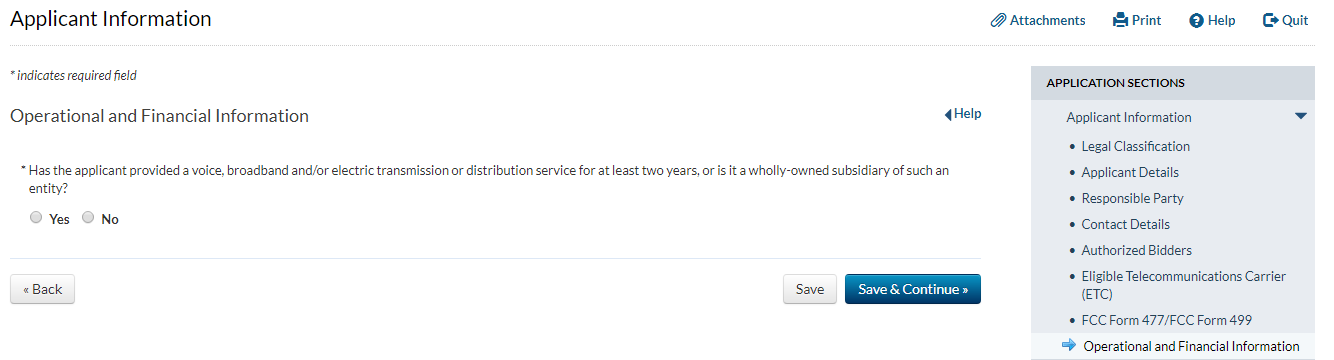Click the Save button
The height and width of the screenshot is (360, 1334).
point(810,289)
